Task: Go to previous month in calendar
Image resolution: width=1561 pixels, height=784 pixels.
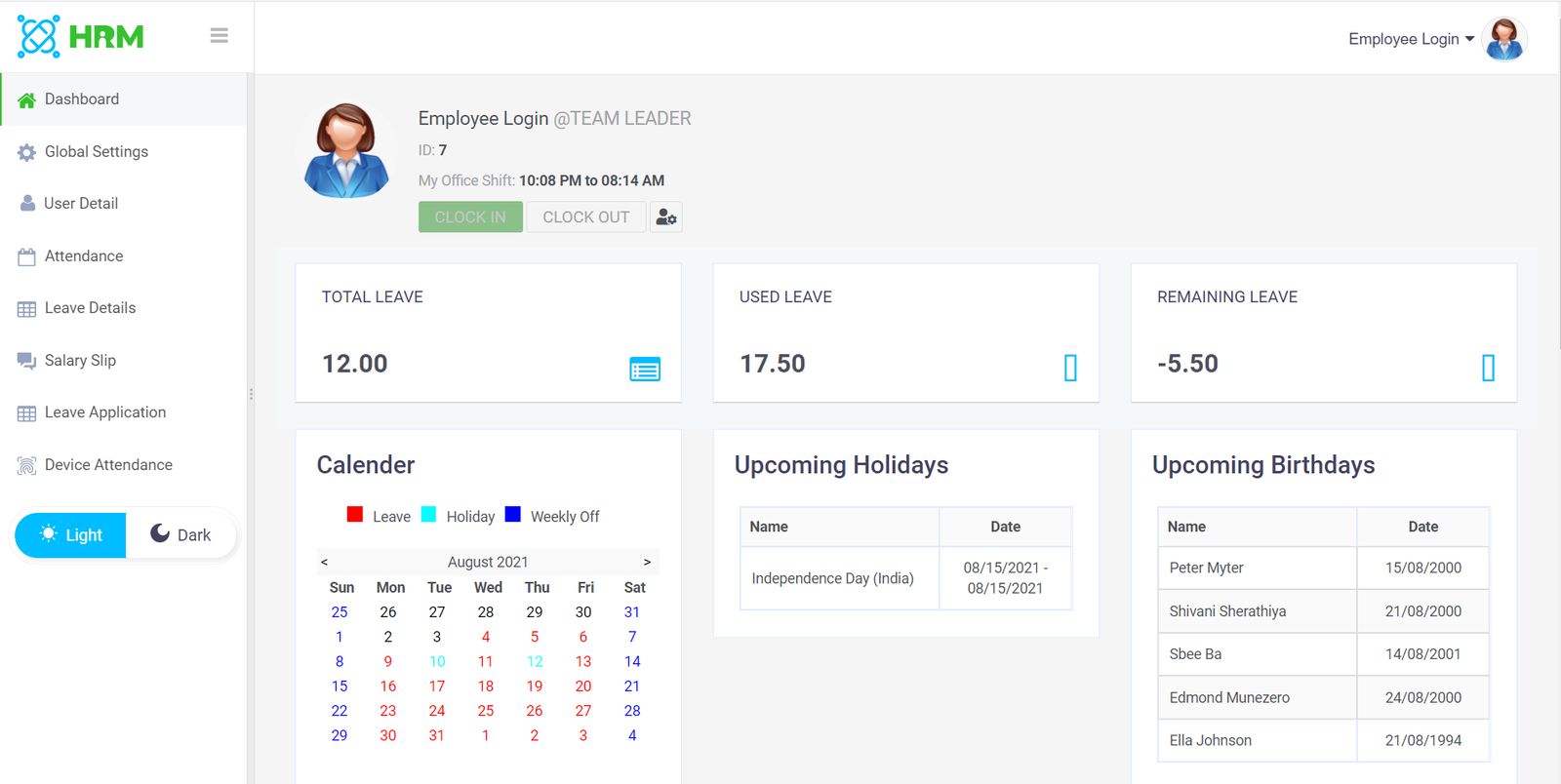Action: [x=324, y=563]
